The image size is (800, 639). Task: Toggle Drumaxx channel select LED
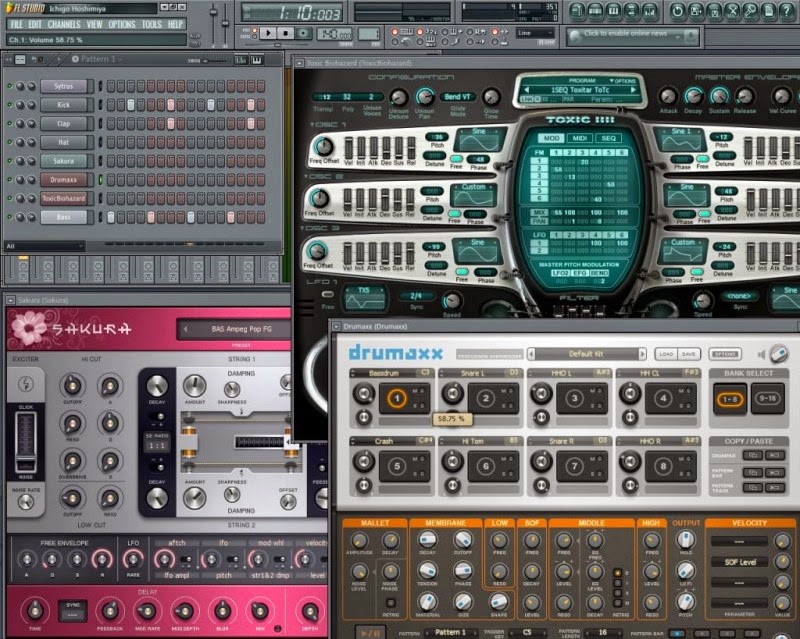(x=101, y=180)
